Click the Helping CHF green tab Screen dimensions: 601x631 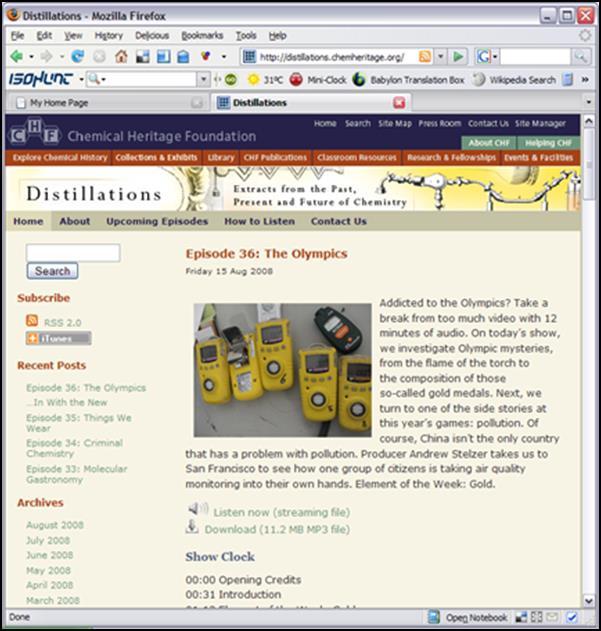click(x=548, y=143)
